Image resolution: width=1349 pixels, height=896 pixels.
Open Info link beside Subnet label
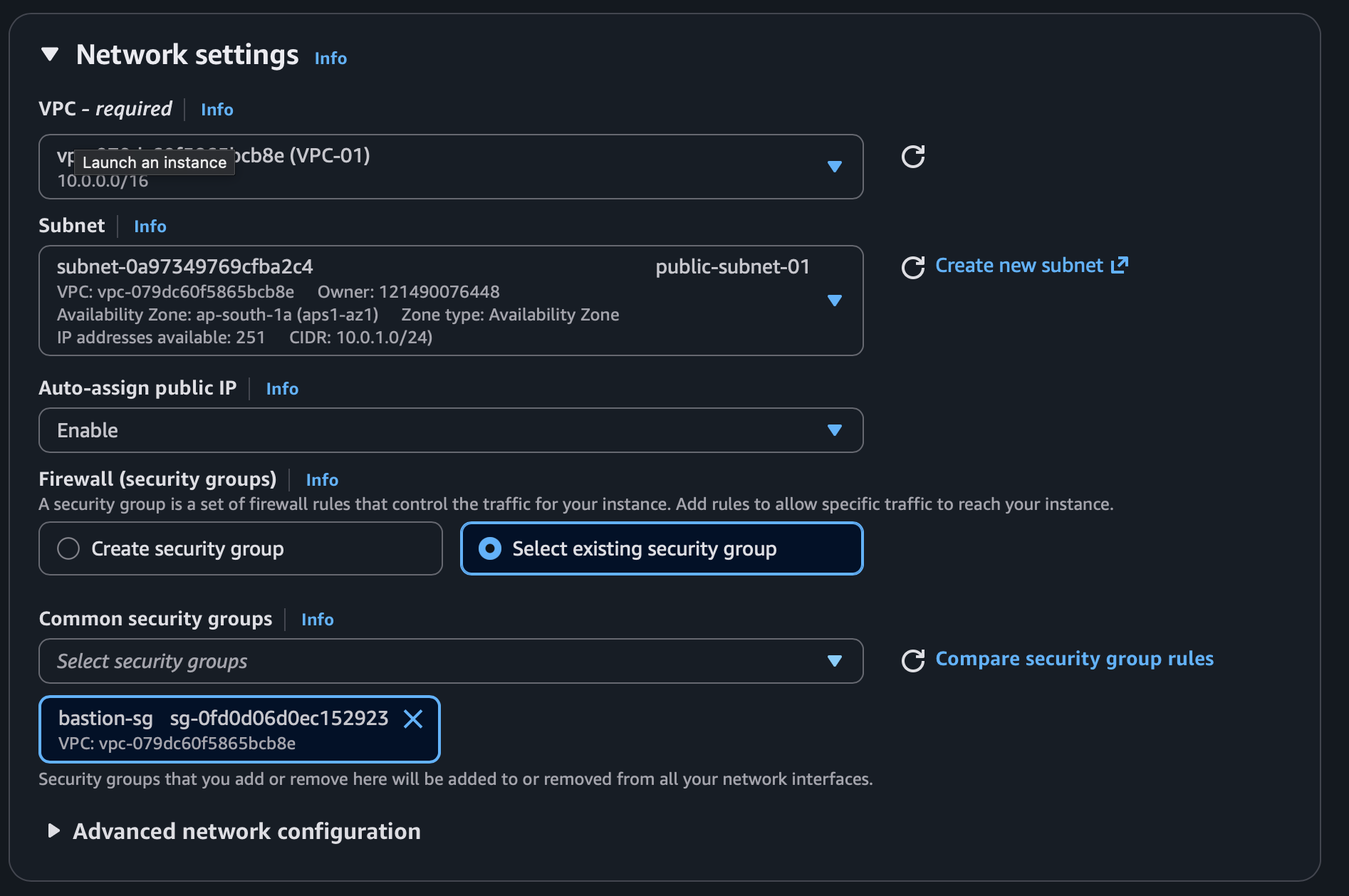[150, 226]
